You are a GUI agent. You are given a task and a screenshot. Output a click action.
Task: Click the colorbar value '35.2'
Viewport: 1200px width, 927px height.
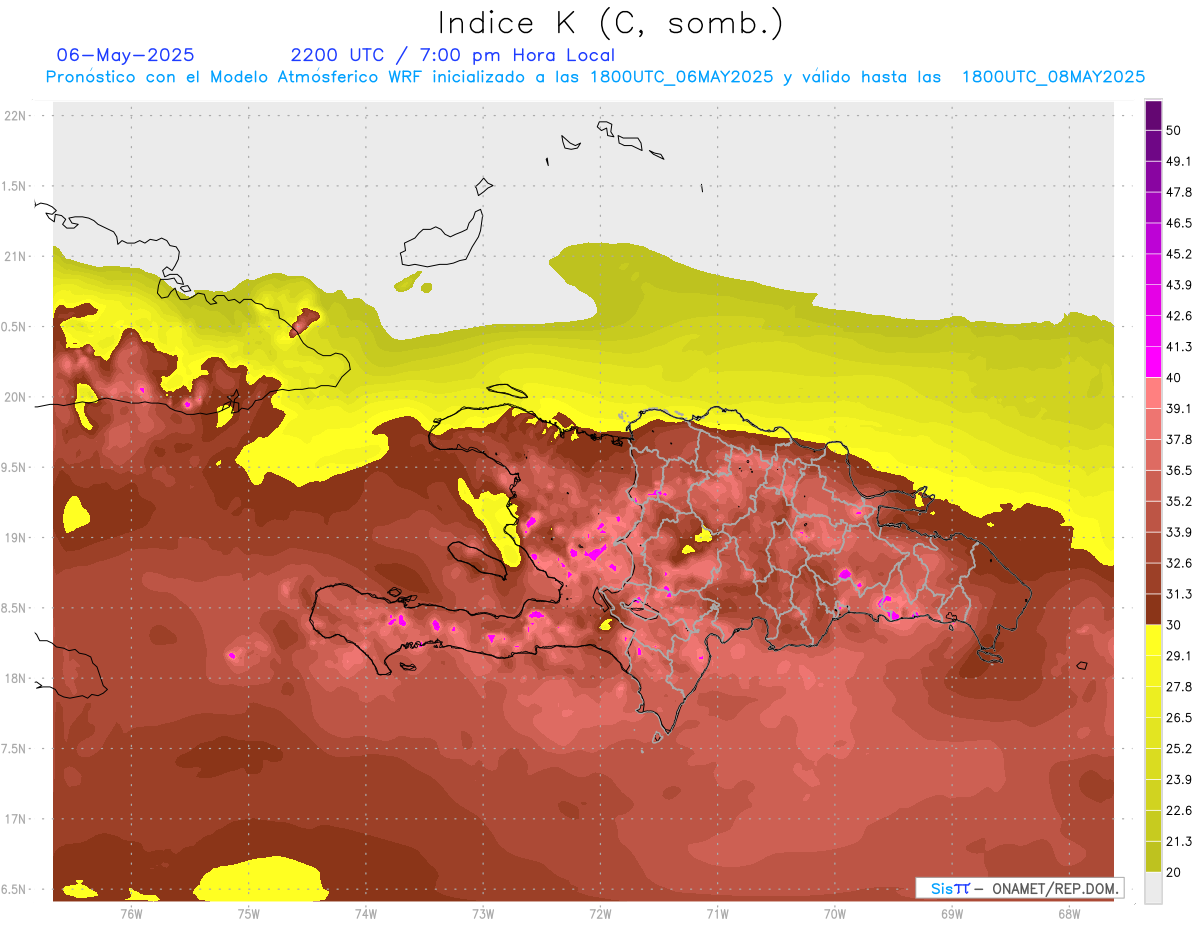pos(1178,501)
